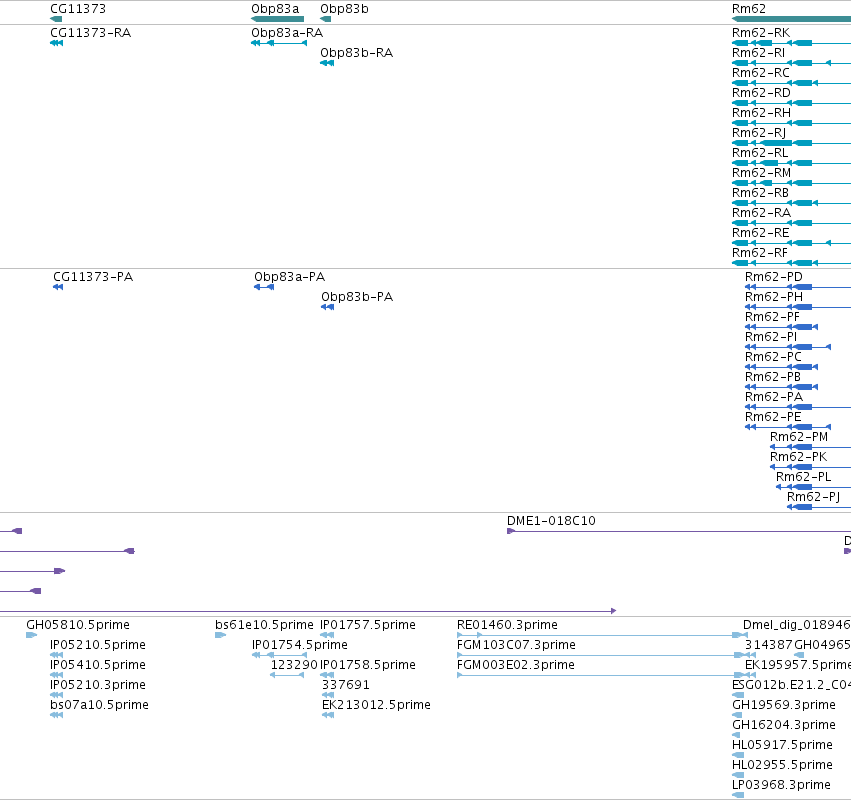Select EST RE01460.3prime
The width and height of the screenshot is (851, 800).
507,625
